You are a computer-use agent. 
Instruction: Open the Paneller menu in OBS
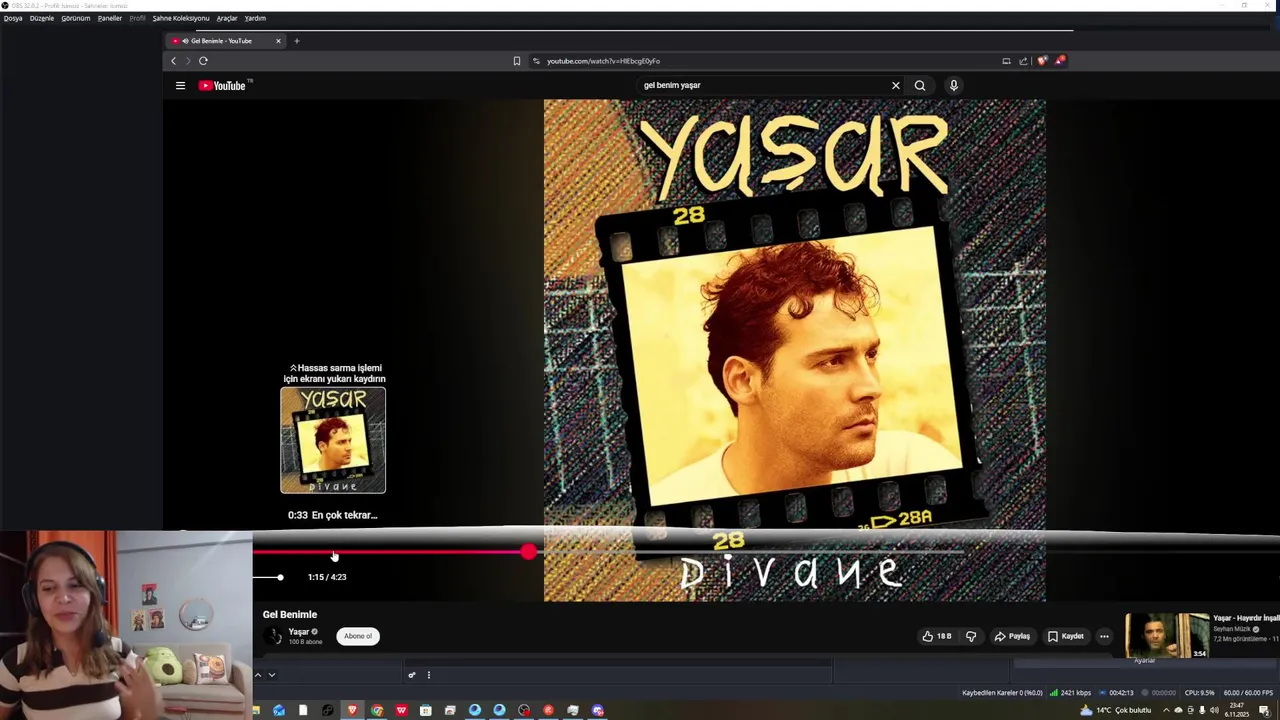(110, 18)
